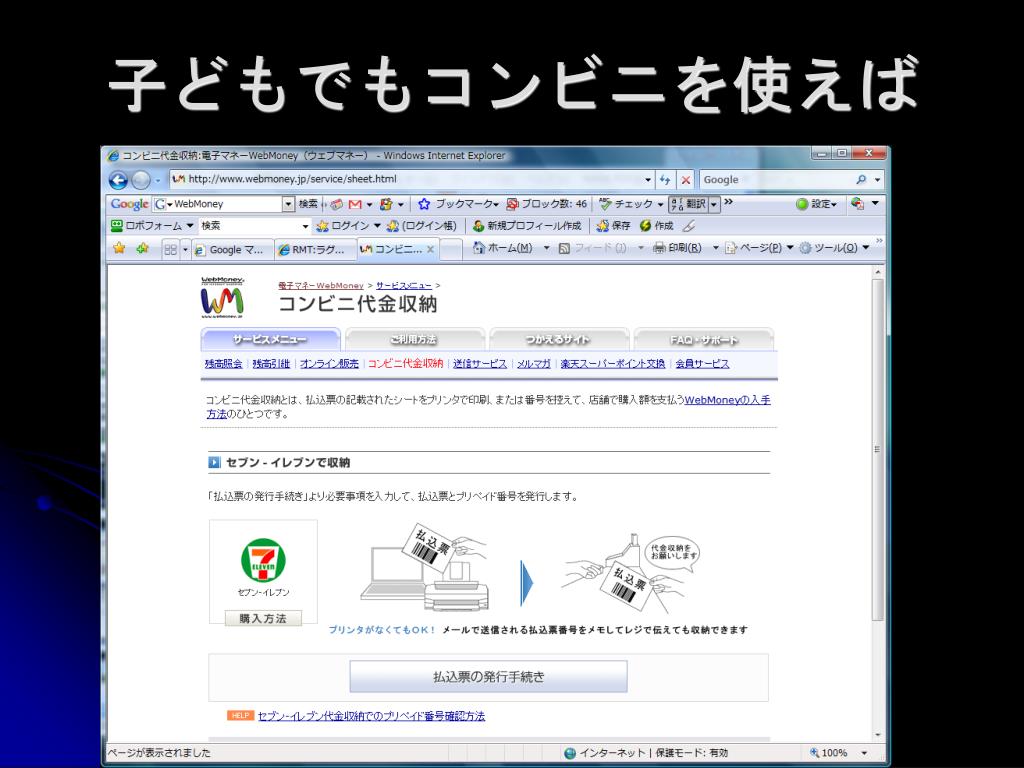1024x768 pixels.
Task: Create new RoboForm profile (新規プロフィール作成)
Action: [526, 226]
